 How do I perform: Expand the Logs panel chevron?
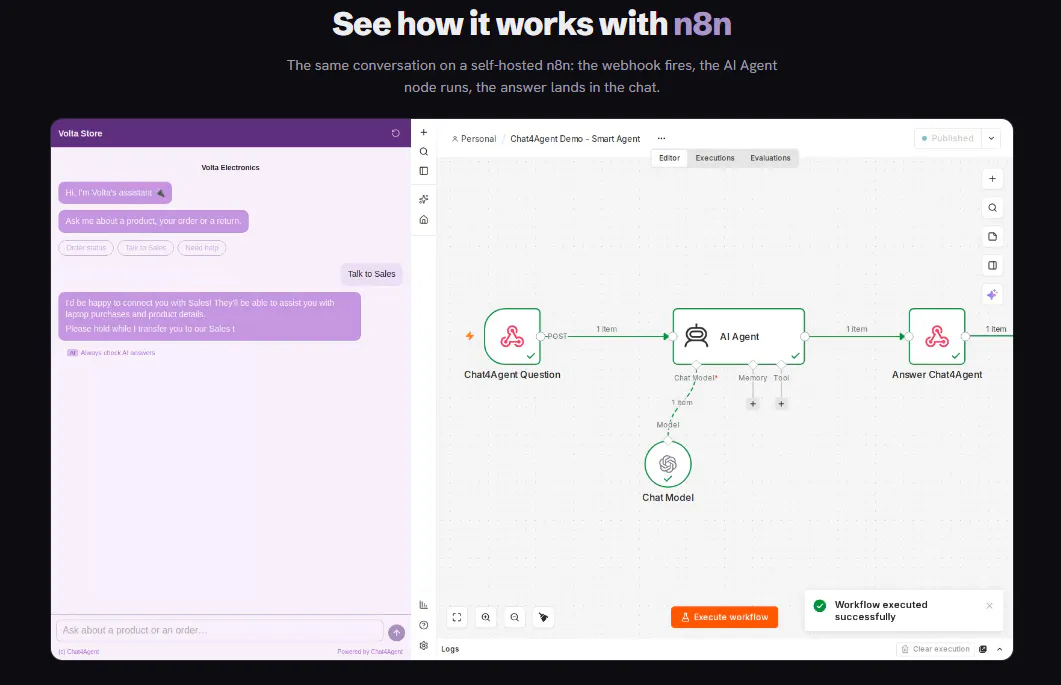pos(999,649)
